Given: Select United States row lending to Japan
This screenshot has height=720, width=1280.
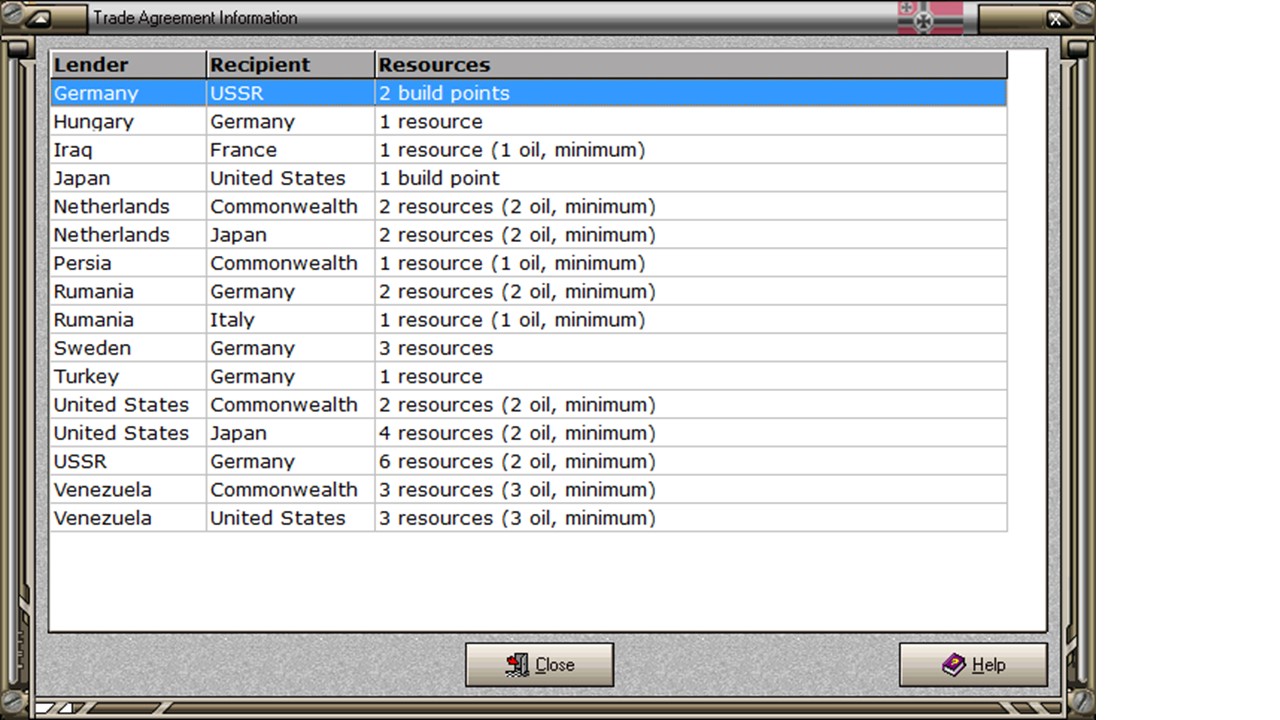Looking at the screenshot, I should click(528, 433).
